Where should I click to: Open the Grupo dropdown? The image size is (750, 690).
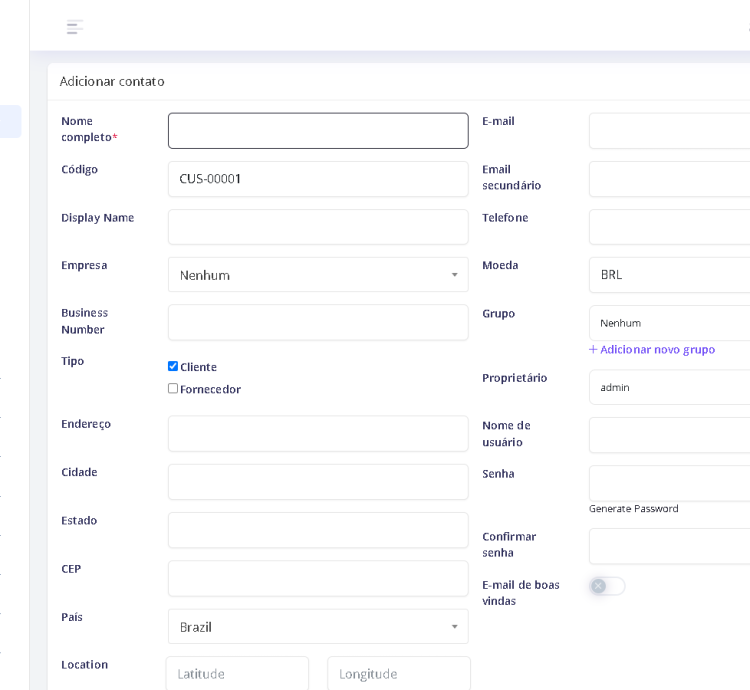(x=670, y=323)
